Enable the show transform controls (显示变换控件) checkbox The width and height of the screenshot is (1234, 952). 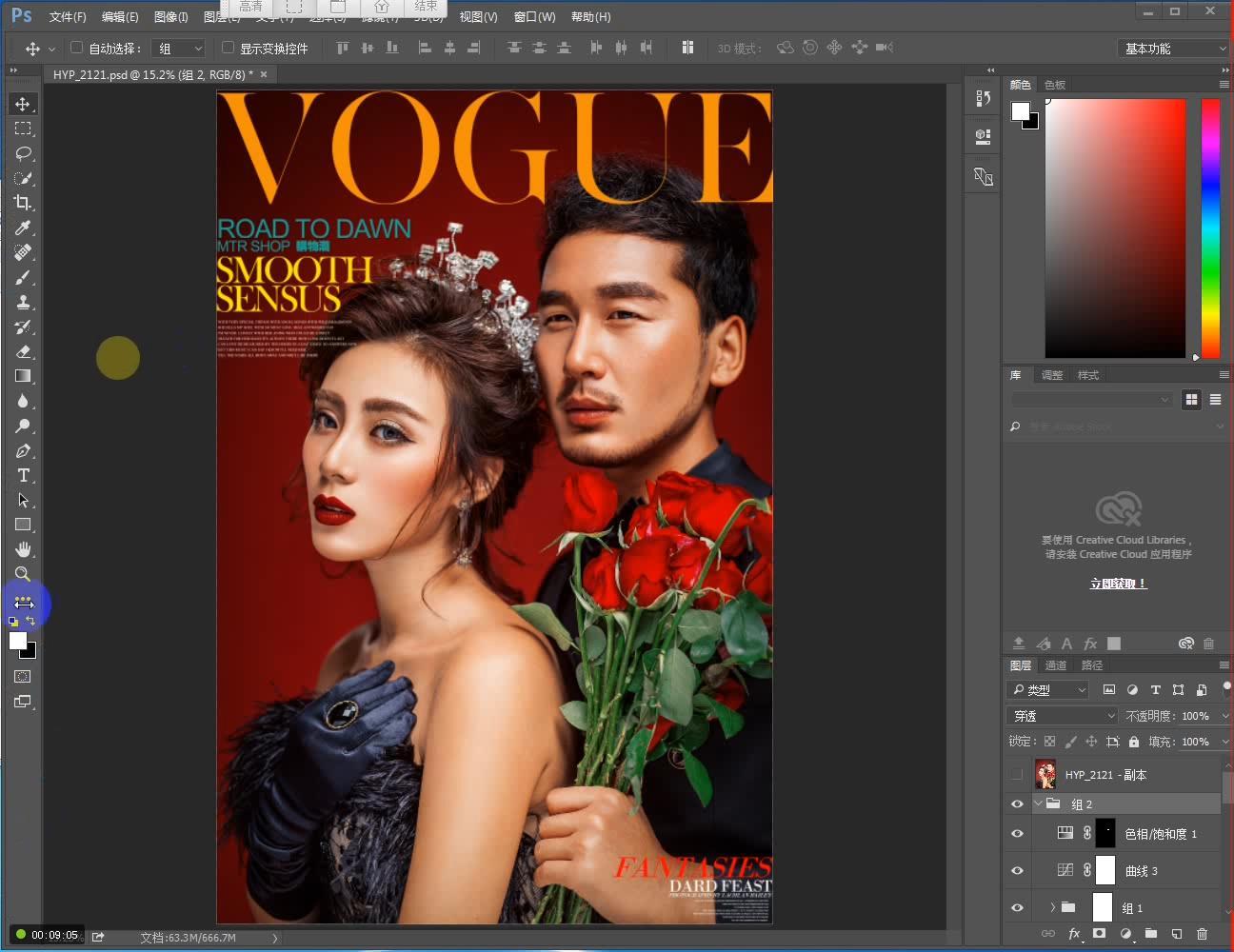pos(228,48)
